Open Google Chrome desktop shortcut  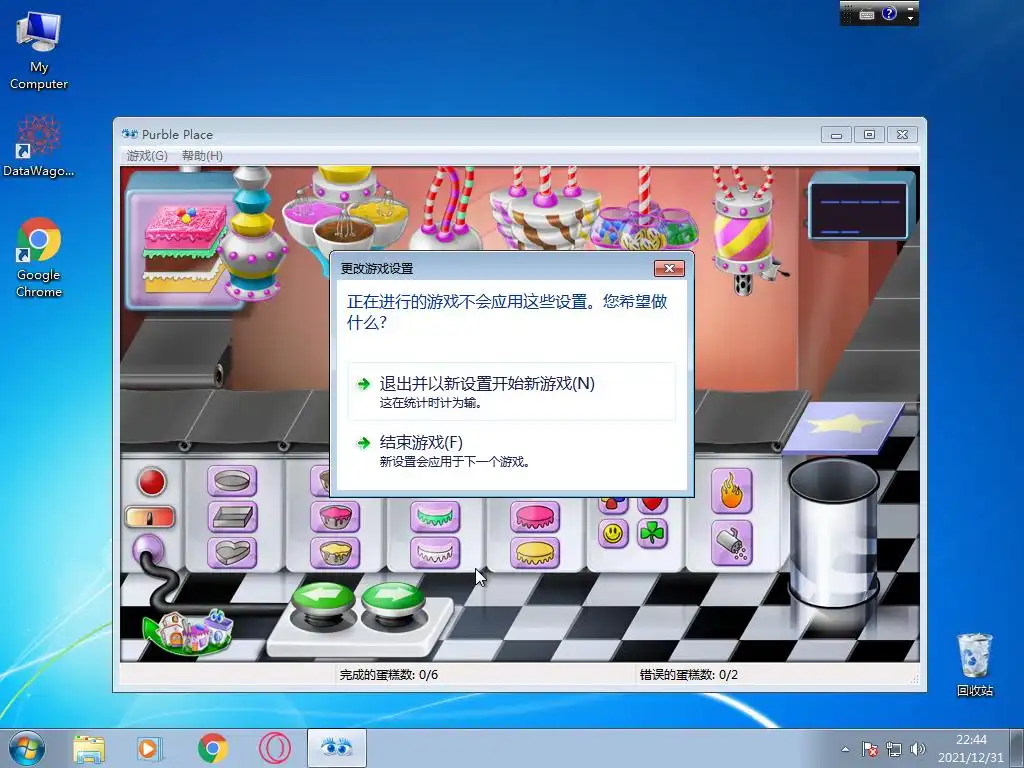[x=39, y=257]
